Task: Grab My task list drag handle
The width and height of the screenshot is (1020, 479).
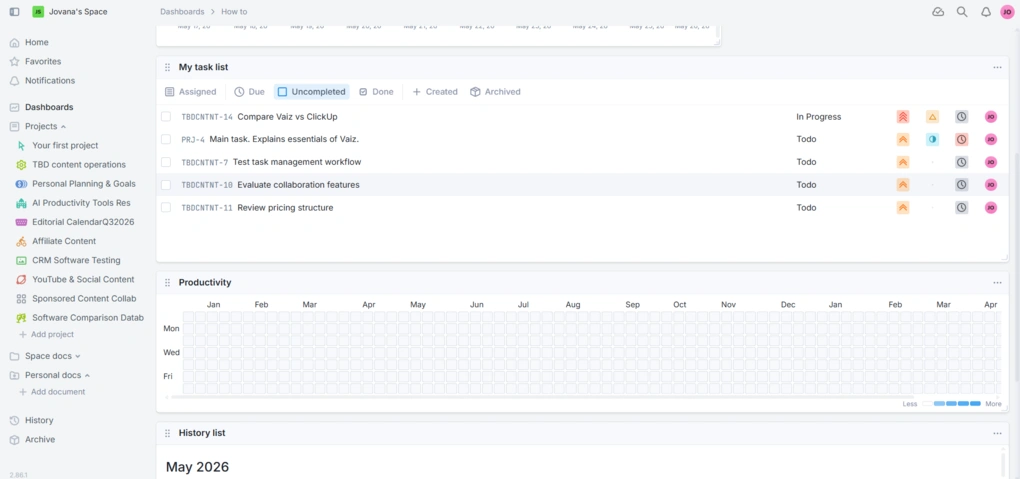Action: [167, 67]
